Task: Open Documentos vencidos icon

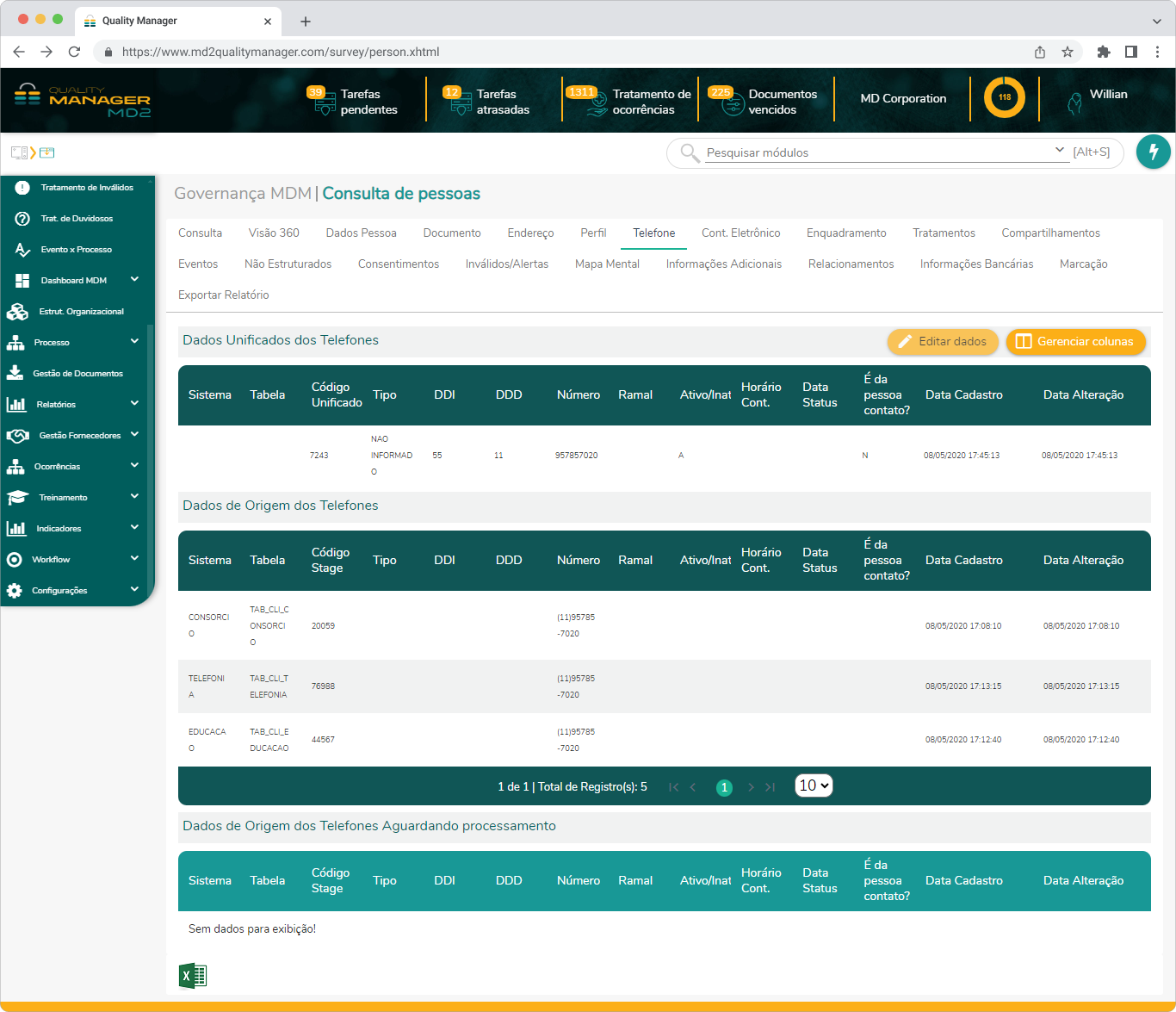Action: click(x=732, y=102)
